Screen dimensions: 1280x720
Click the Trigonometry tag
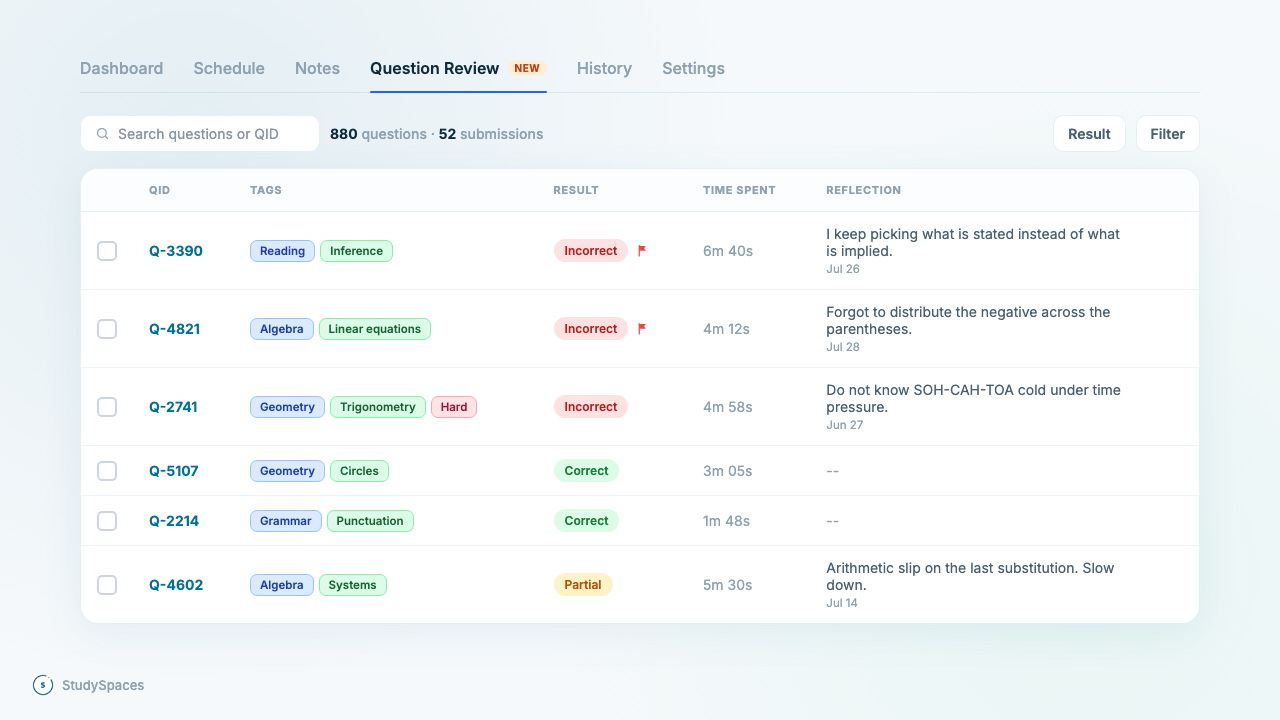coord(378,407)
